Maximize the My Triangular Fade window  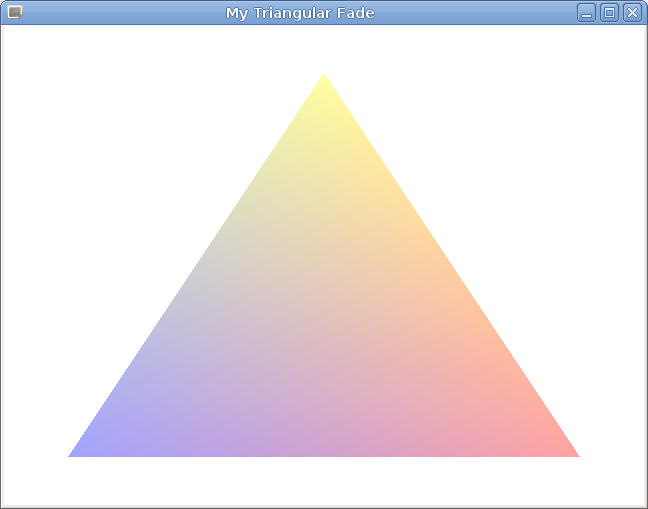tap(609, 13)
